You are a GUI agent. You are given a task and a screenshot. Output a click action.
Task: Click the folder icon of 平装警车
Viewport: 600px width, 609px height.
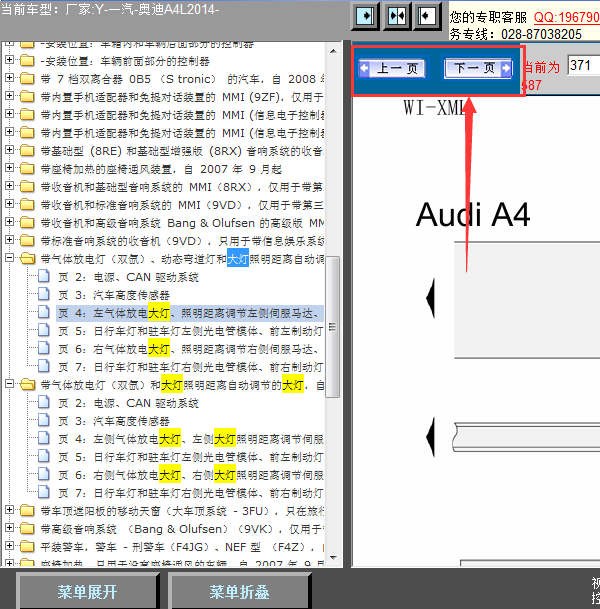pyautogui.click(x=27, y=546)
